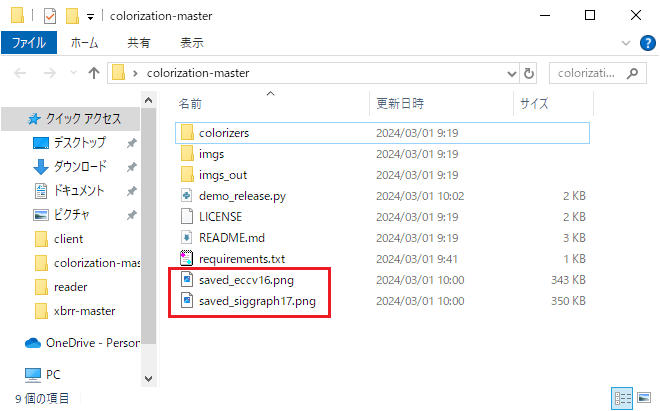This screenshot has width=660, height=411.
Task: Click the navigation pane scrollbar thumb
Action: 148,227
